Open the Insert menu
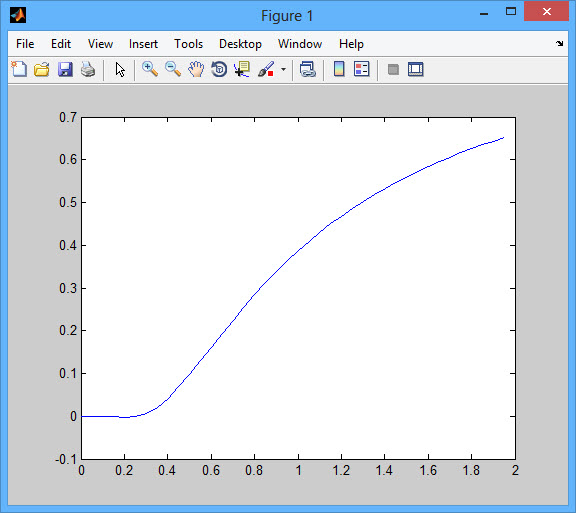 [143, 44]
